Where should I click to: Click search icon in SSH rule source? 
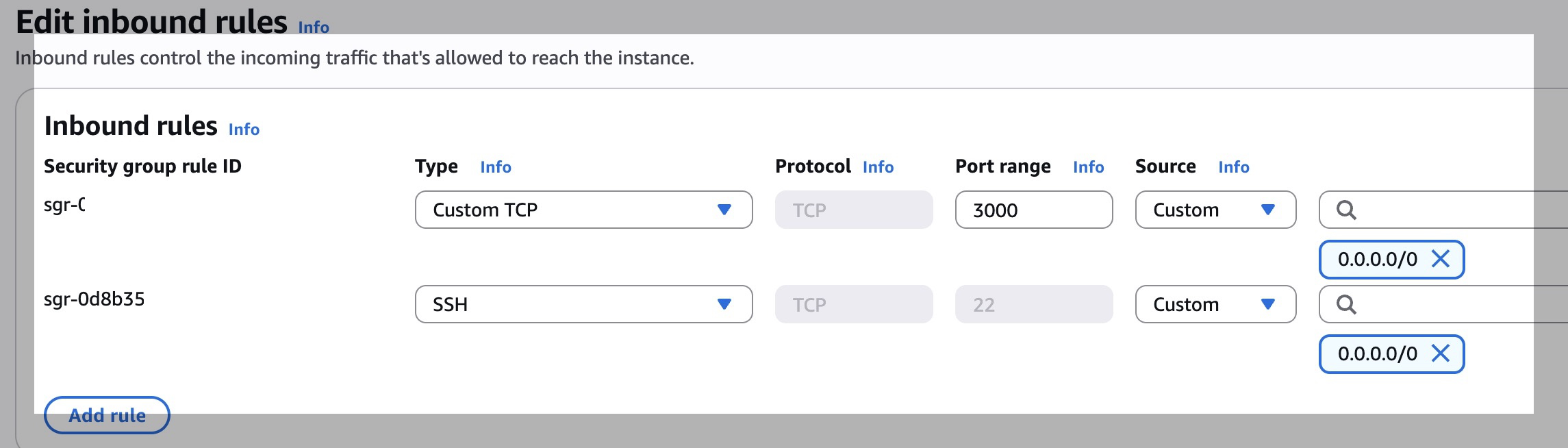tap(1346, 304)
